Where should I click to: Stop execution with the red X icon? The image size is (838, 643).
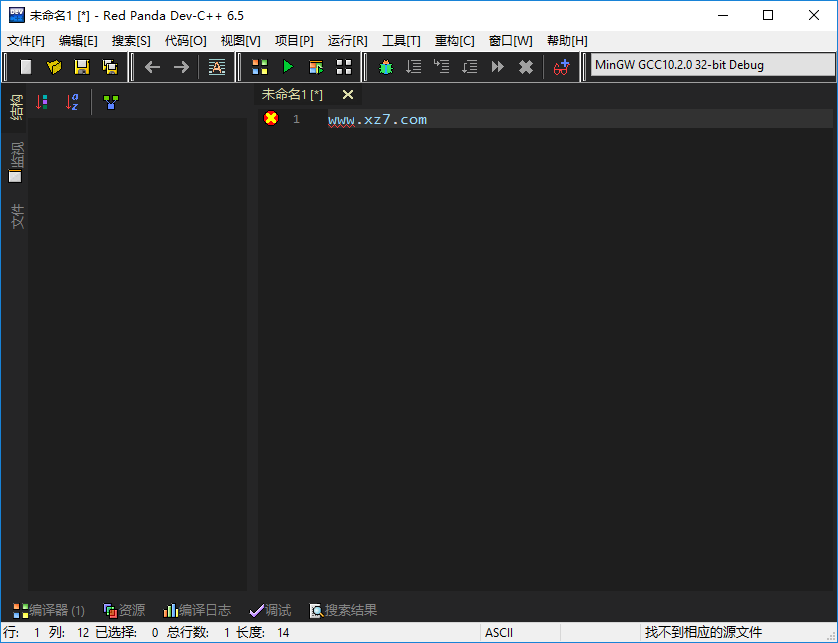(x=525, y=67)
